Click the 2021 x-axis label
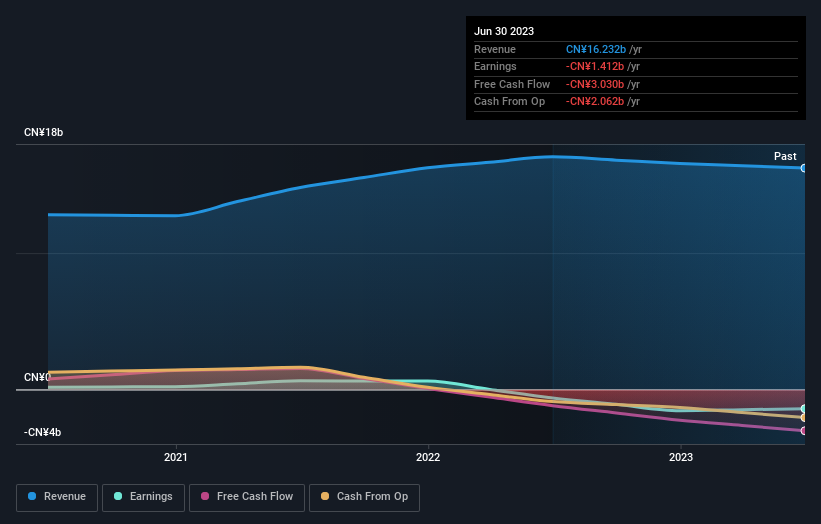 175,457
